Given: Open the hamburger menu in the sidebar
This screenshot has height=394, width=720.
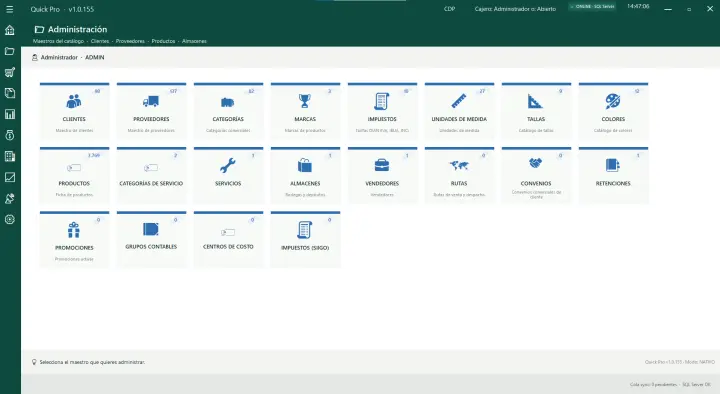Looking at the screenshot, I should point(10,9).
